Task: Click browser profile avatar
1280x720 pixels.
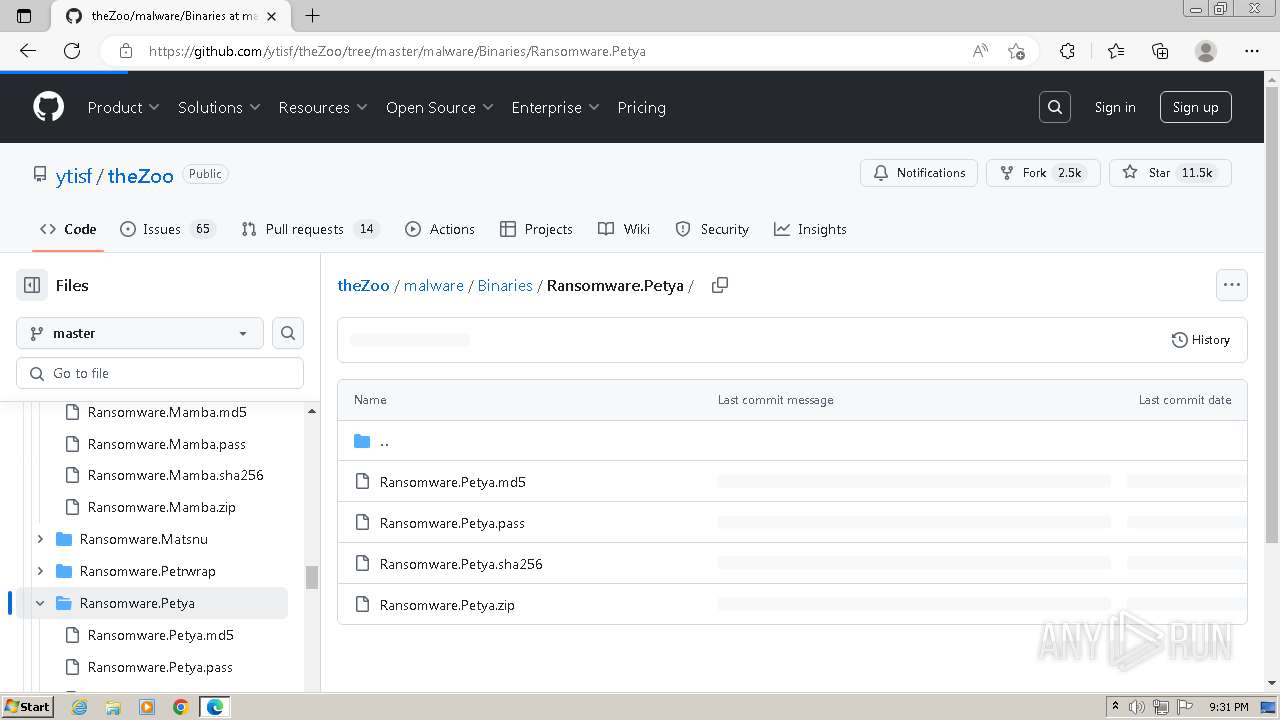Action: (x=1206, y=51)
